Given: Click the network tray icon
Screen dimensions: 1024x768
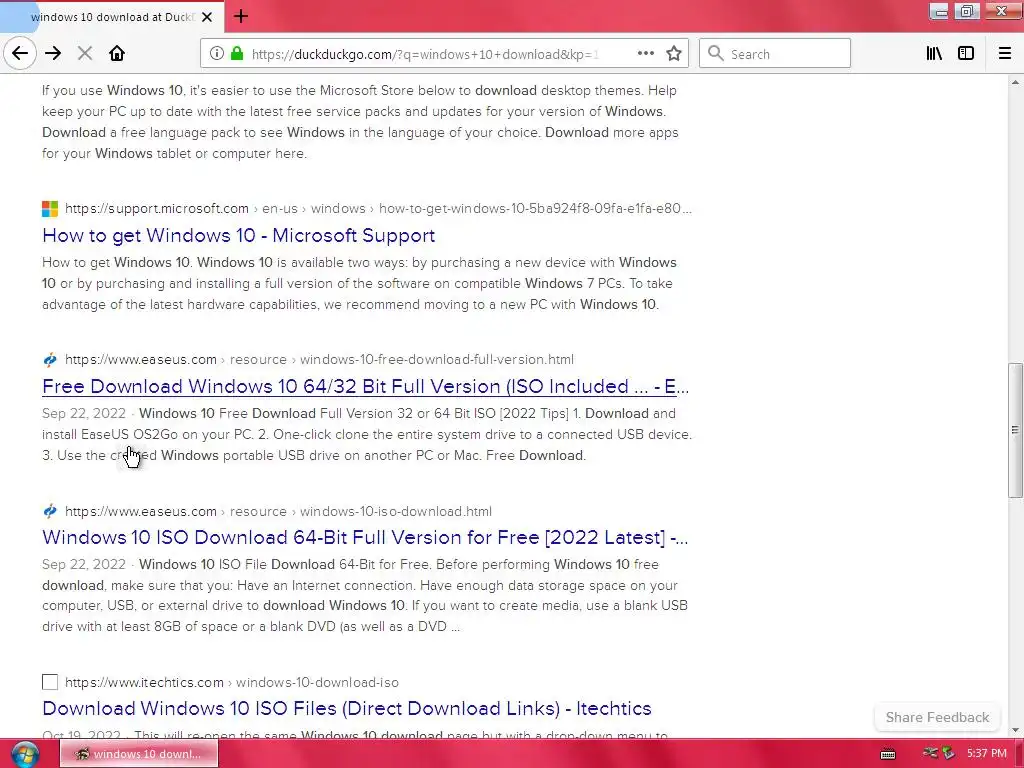Looking at the screenshot, I should 930,753.
